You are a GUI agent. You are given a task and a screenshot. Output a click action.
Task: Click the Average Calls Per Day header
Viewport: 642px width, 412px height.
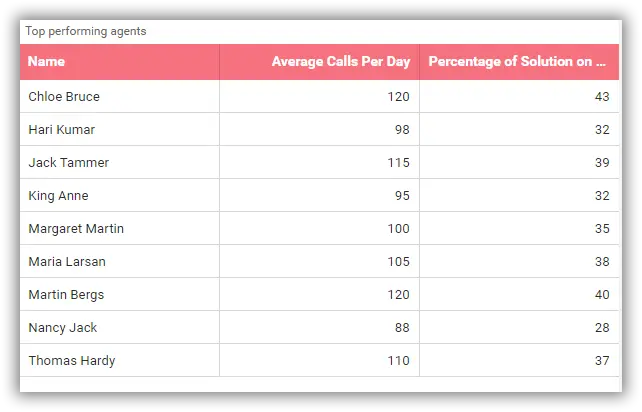click(x=340, y=62)
